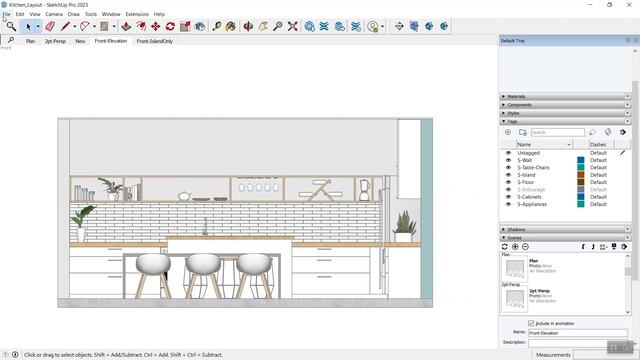
Task: Select the Paint Bucket tool
Action: coord(231,27)
